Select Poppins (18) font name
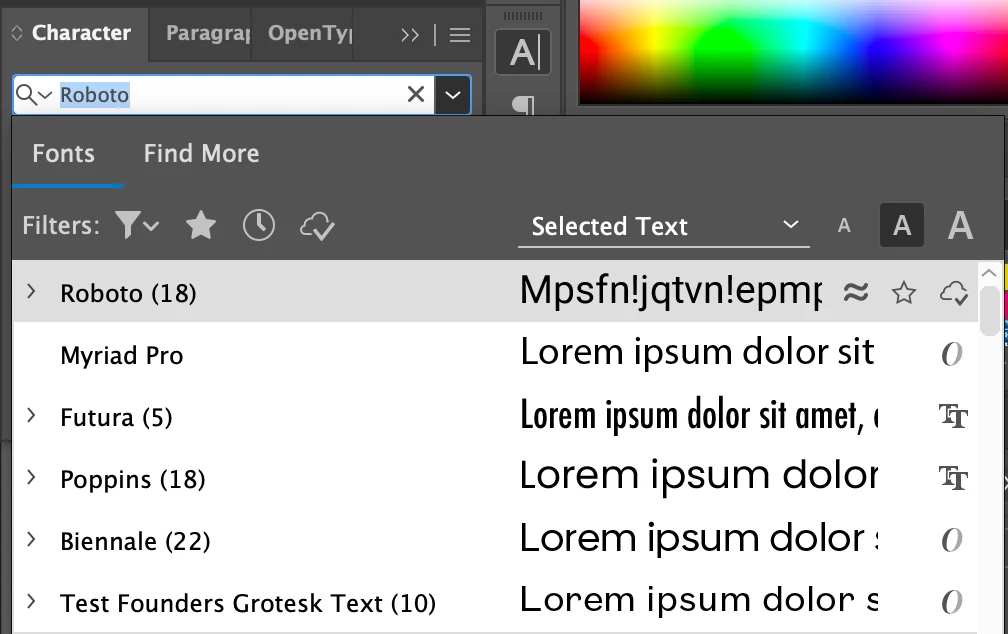 pyautogui.click(x=132, y=480)
